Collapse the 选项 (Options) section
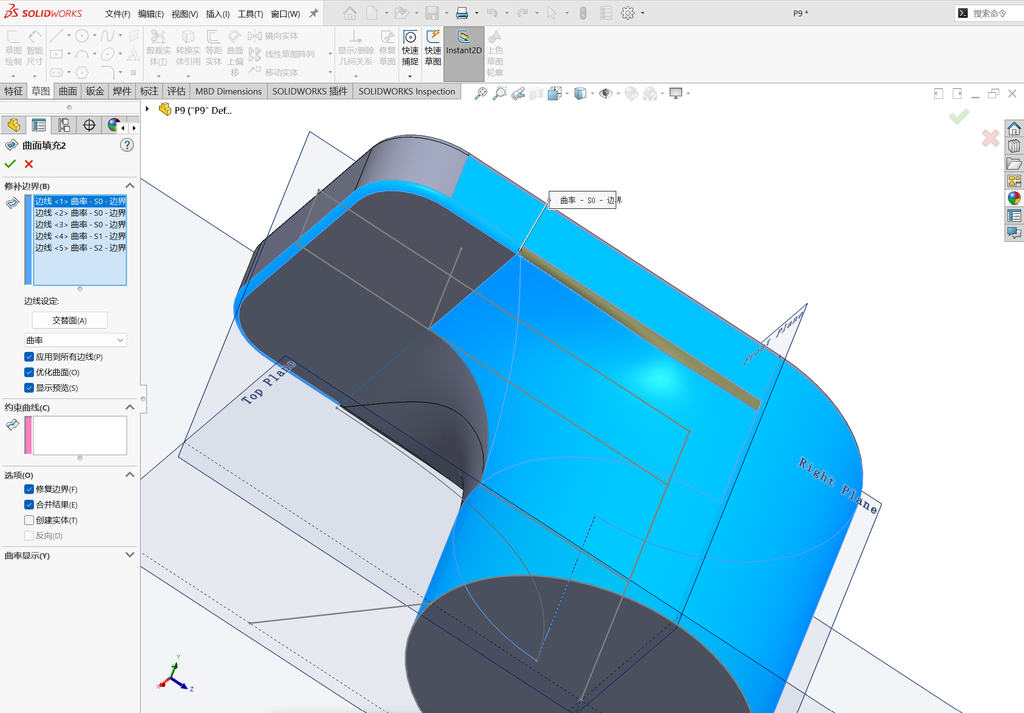1024x713 pixels. tap(129, 475)
